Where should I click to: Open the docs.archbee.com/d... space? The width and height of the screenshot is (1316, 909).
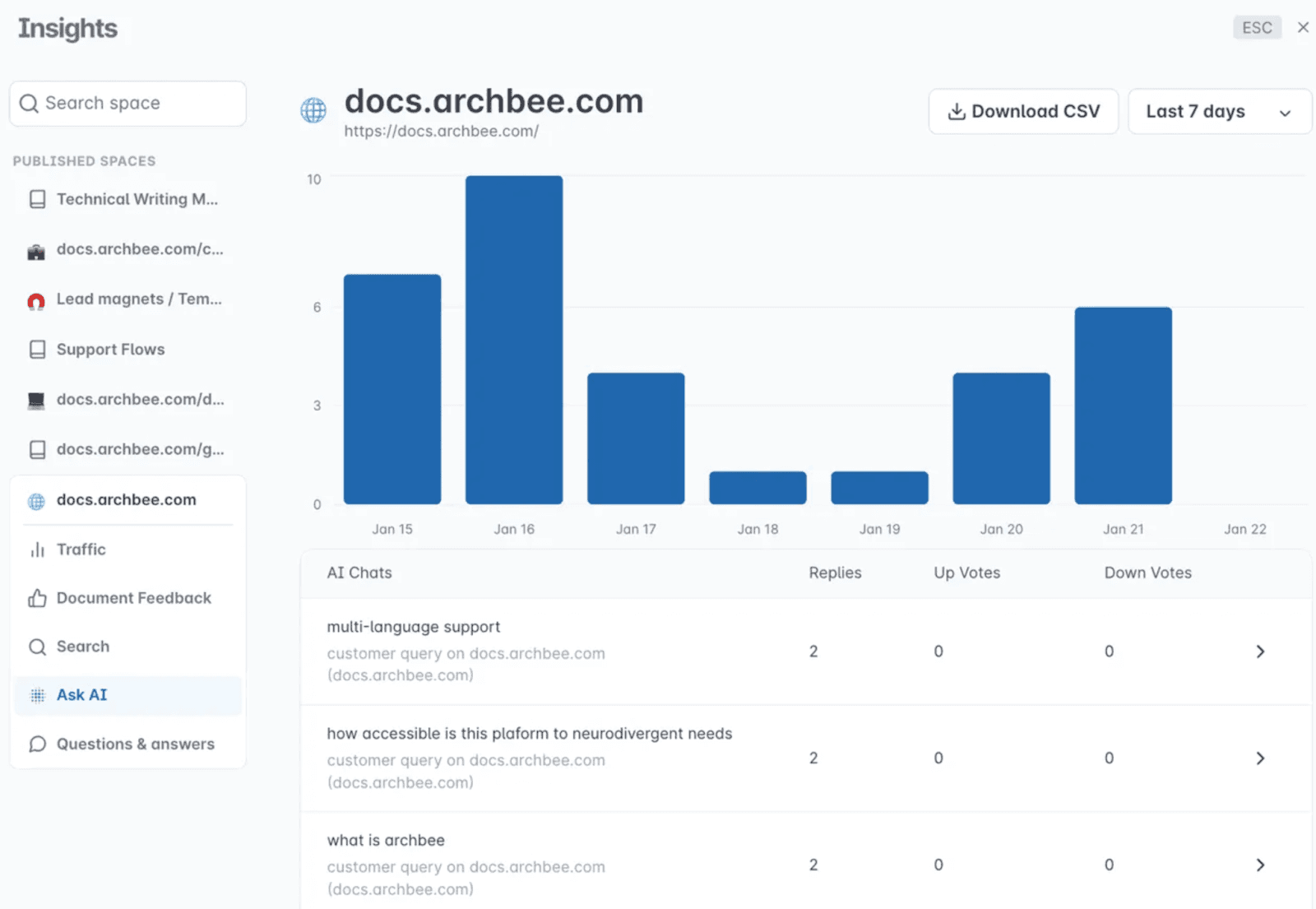pyautogui.click(x=140, y=399)
